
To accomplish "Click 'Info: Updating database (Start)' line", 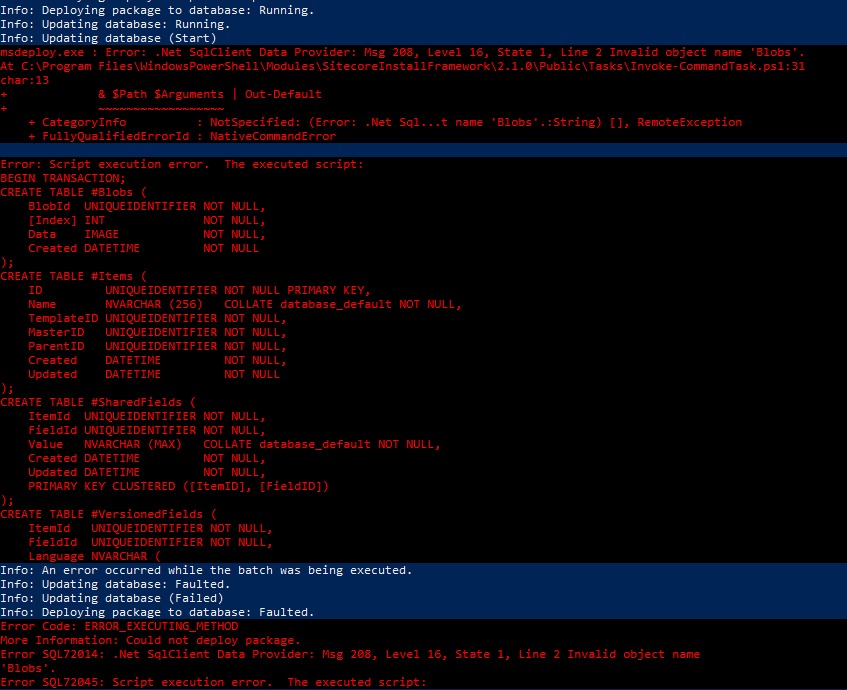I will pyautogui.click(x=108, y=38).
